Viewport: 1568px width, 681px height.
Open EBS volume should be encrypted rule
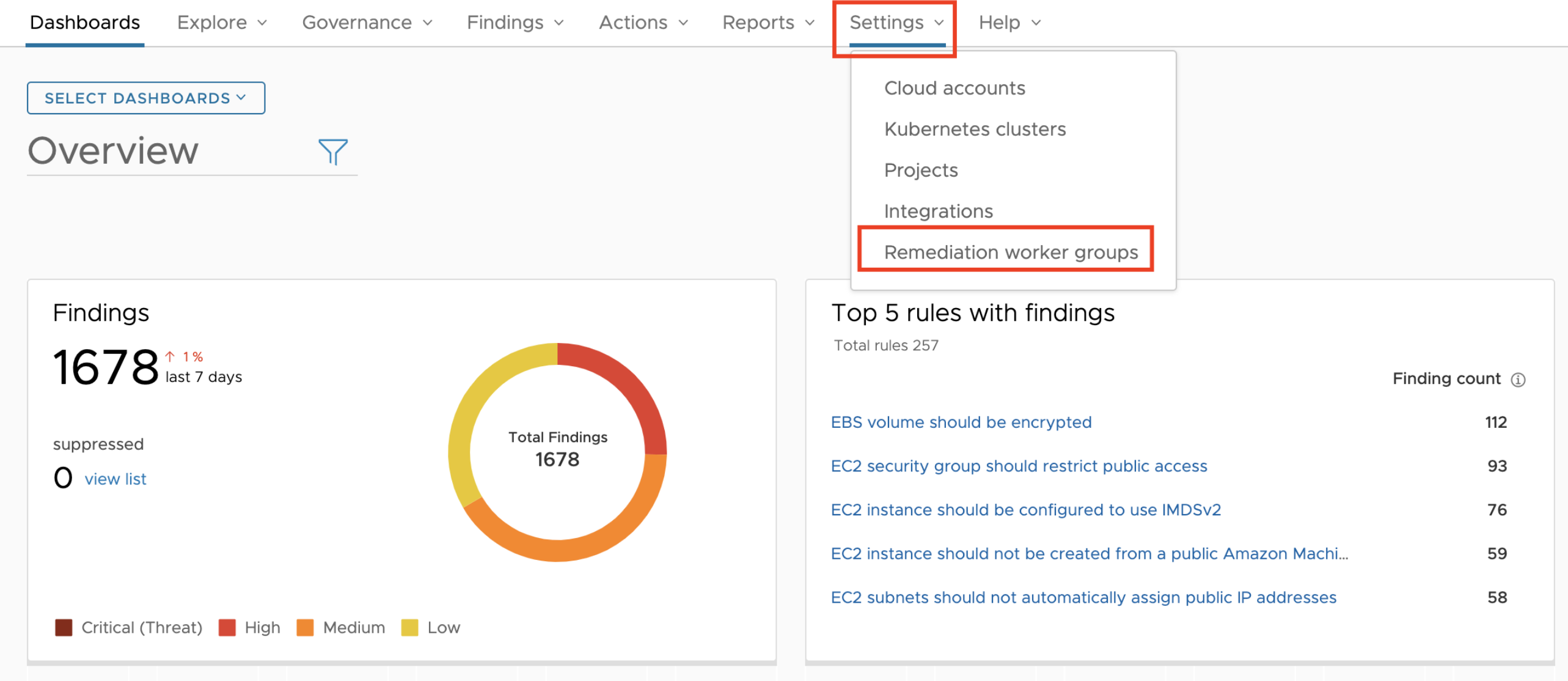click(961, 422)
